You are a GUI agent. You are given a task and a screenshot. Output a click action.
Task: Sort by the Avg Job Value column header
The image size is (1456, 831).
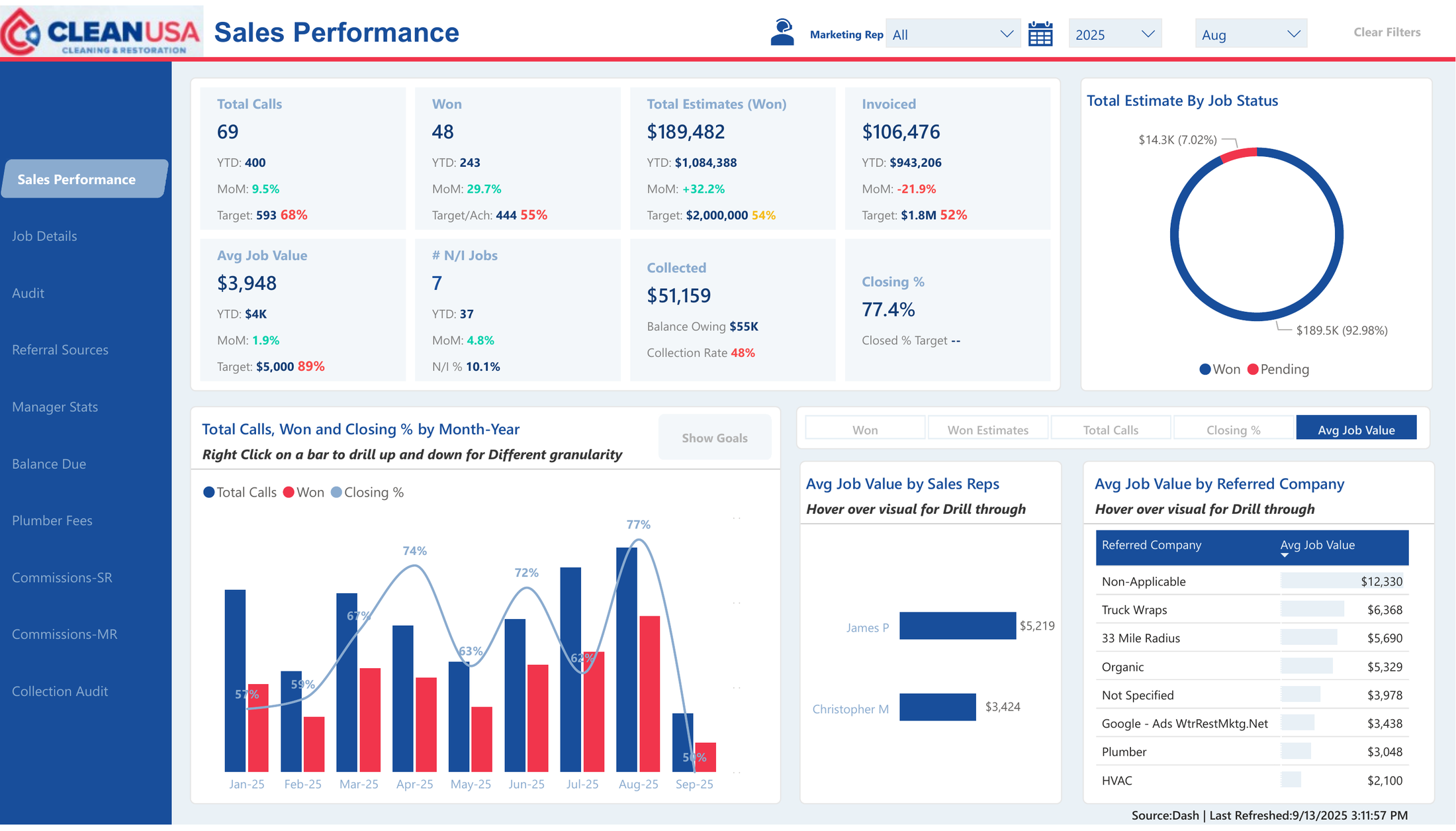(1317, 545)
